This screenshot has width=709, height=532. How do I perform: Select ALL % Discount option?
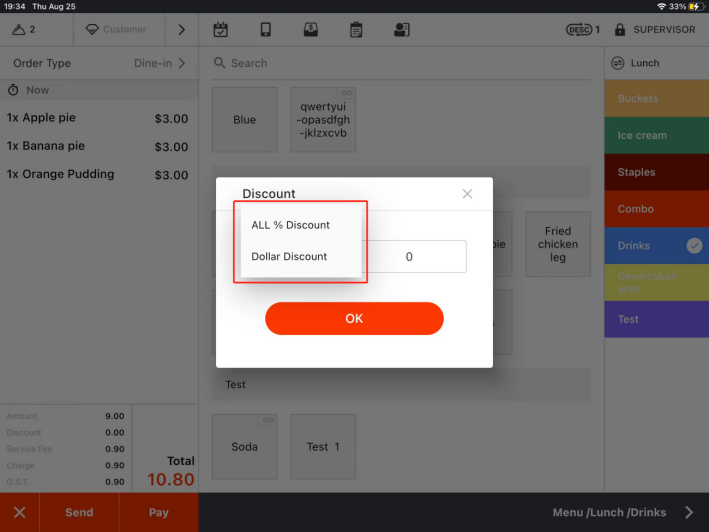click(291, 225)
